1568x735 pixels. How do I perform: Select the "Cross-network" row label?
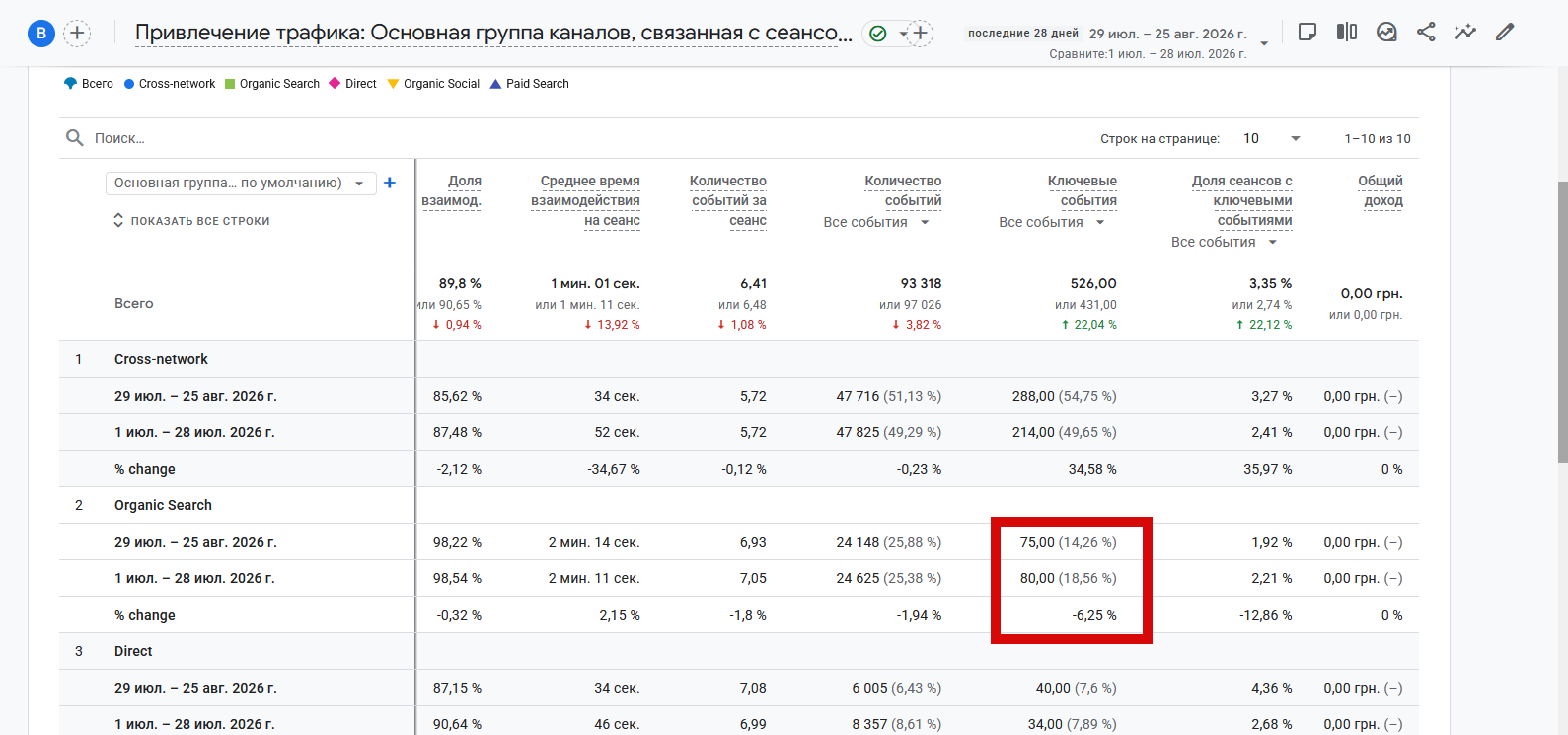(x=161, y=359)
